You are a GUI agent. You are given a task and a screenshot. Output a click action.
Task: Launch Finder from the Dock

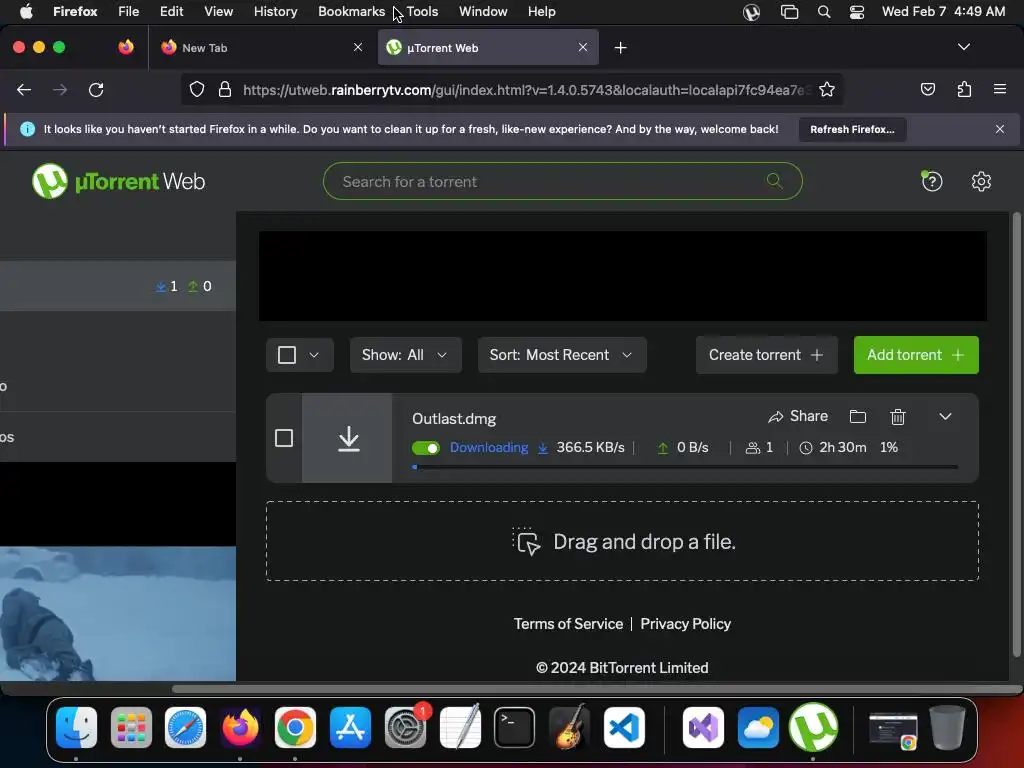click(x=76, y=727)
